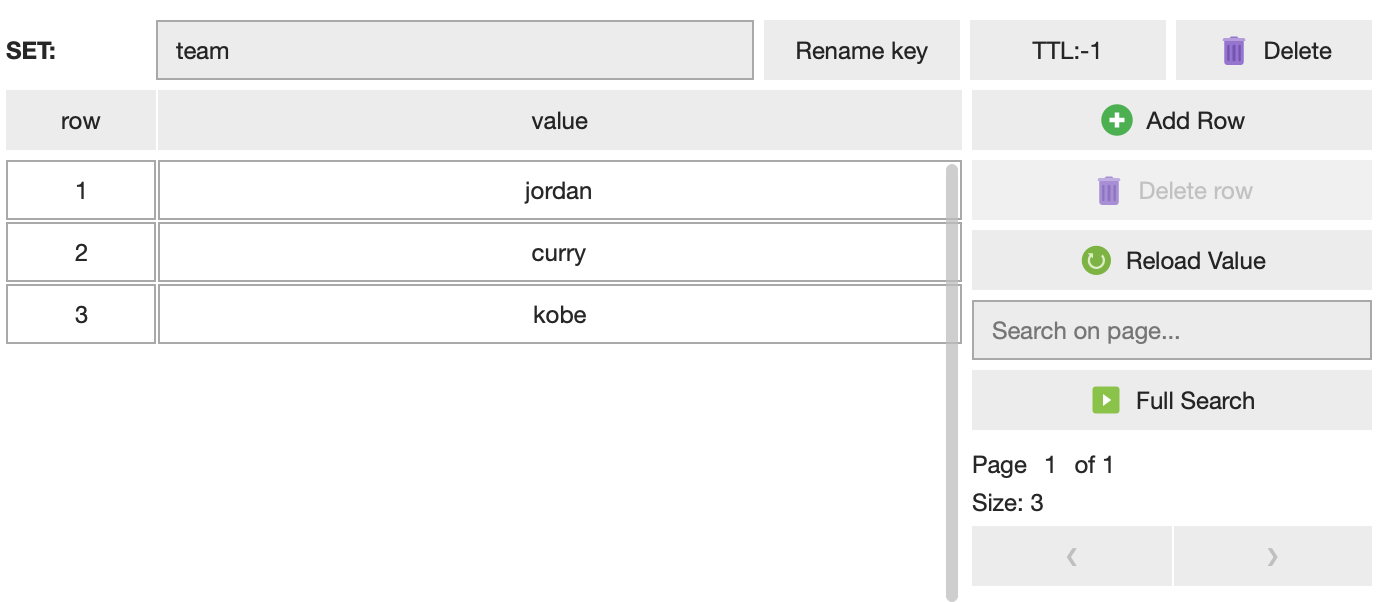Click the Reload Value button label

(1195, 261)
